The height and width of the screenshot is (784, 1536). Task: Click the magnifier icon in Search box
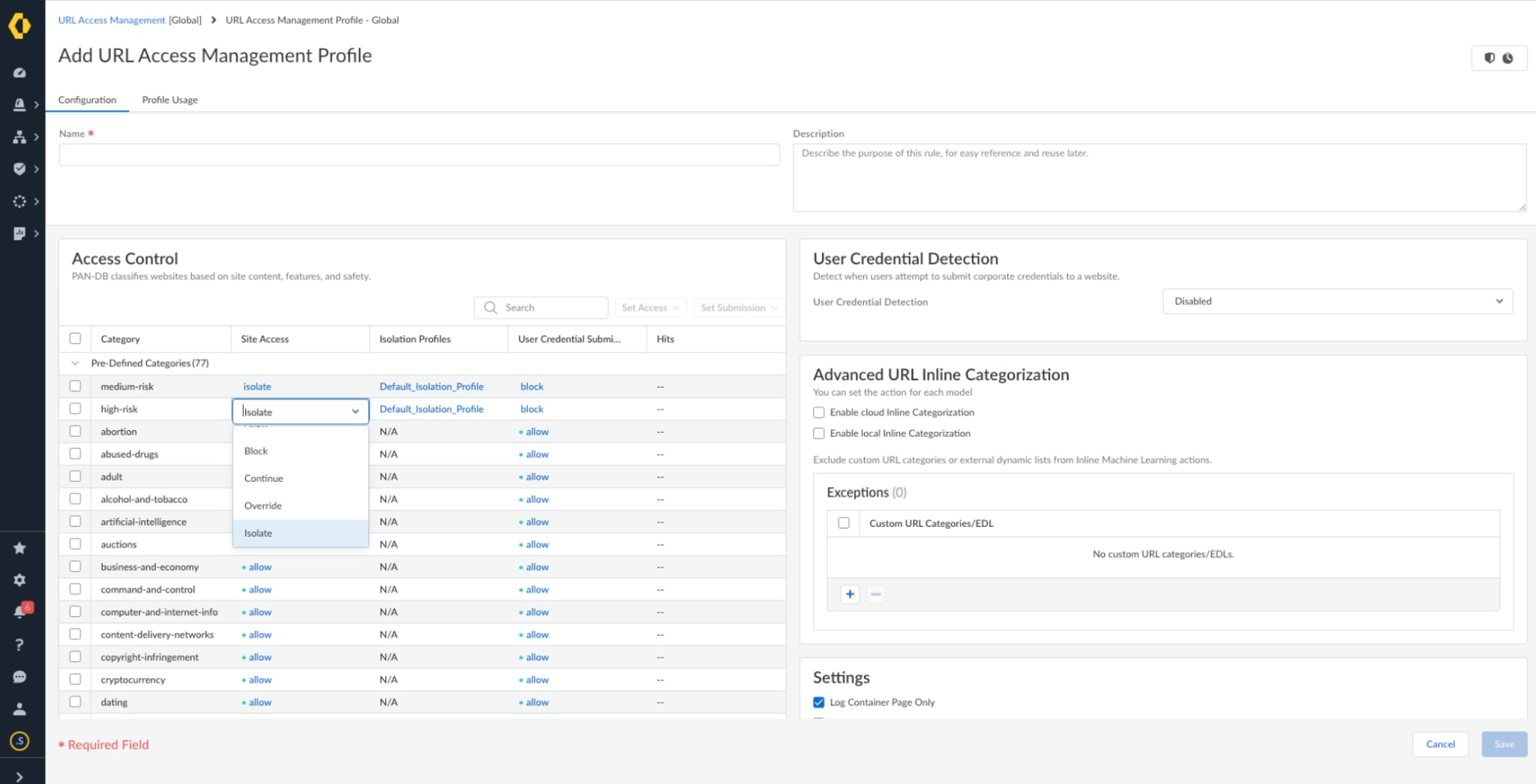point(490,307)
